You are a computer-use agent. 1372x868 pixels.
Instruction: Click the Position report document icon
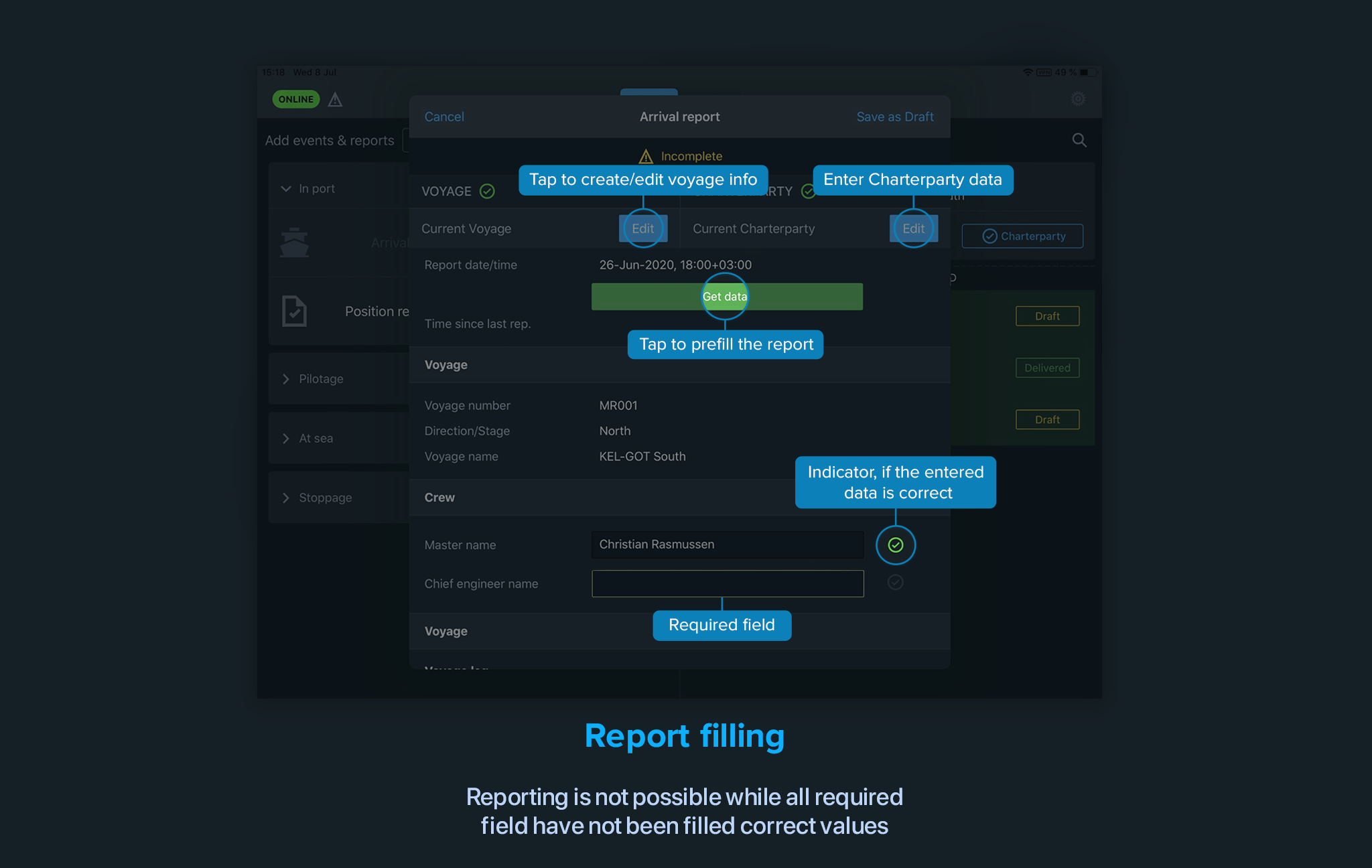pyautogui.click(x=294, y=311)
